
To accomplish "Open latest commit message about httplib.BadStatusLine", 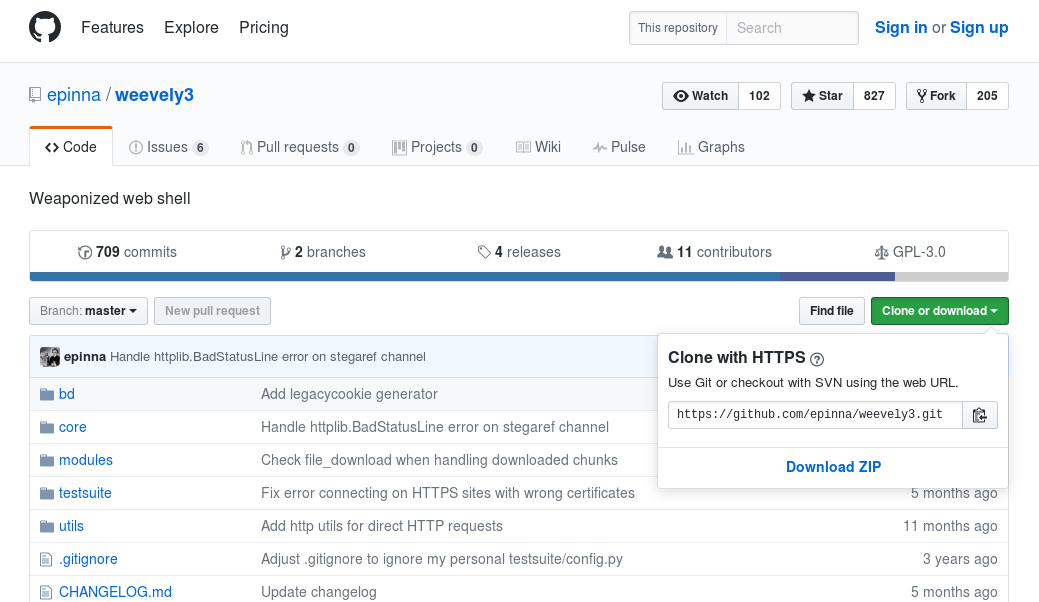I will (x=268, y=357).
